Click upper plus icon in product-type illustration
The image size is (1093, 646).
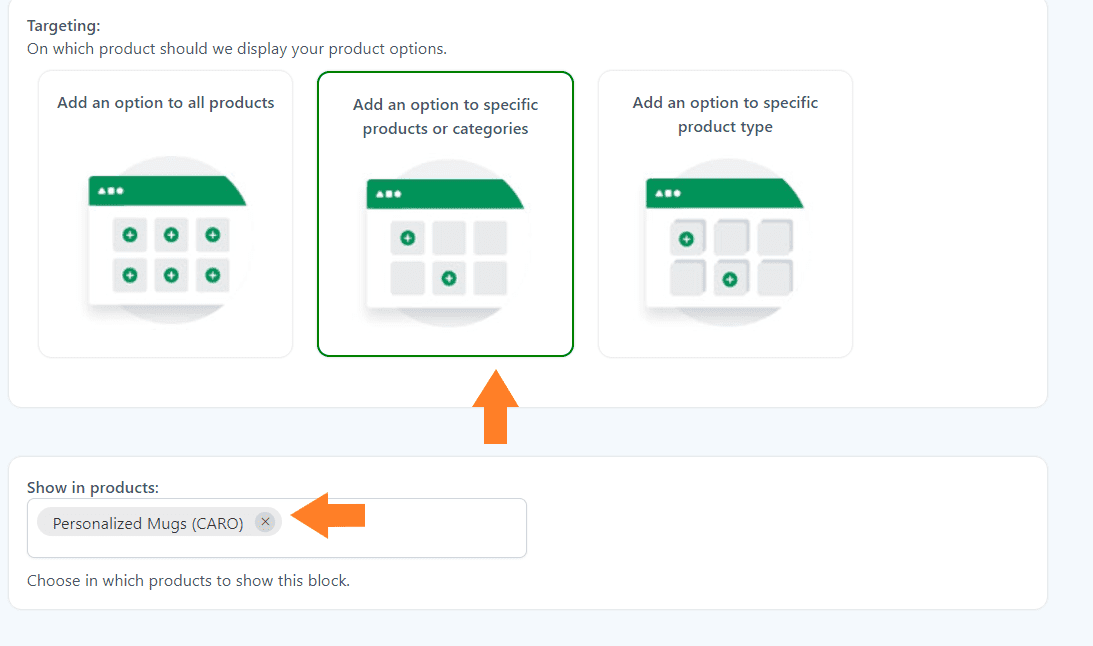coord(687,239)
